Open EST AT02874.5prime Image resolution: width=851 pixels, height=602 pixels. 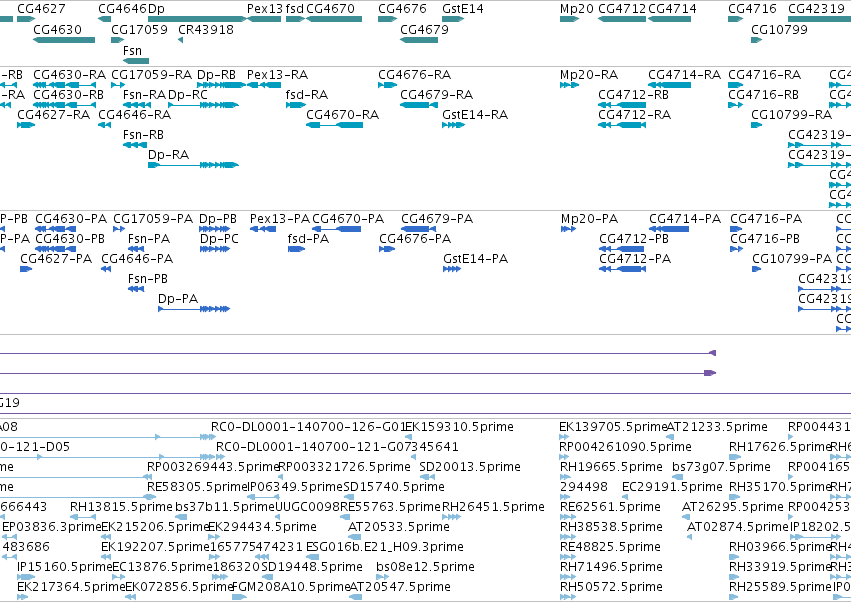(x=738, y=527)
